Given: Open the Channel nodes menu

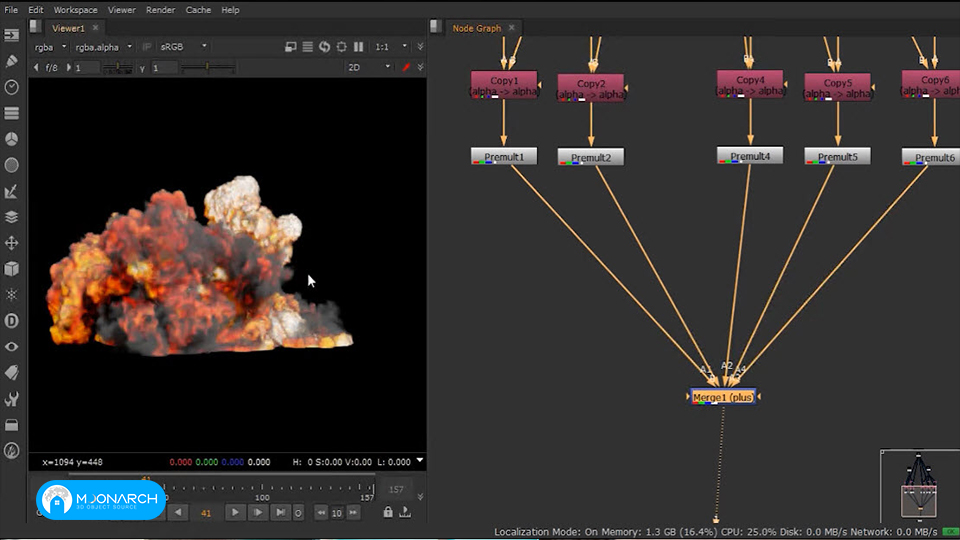Looking at the screenshot, I should 12,113.
